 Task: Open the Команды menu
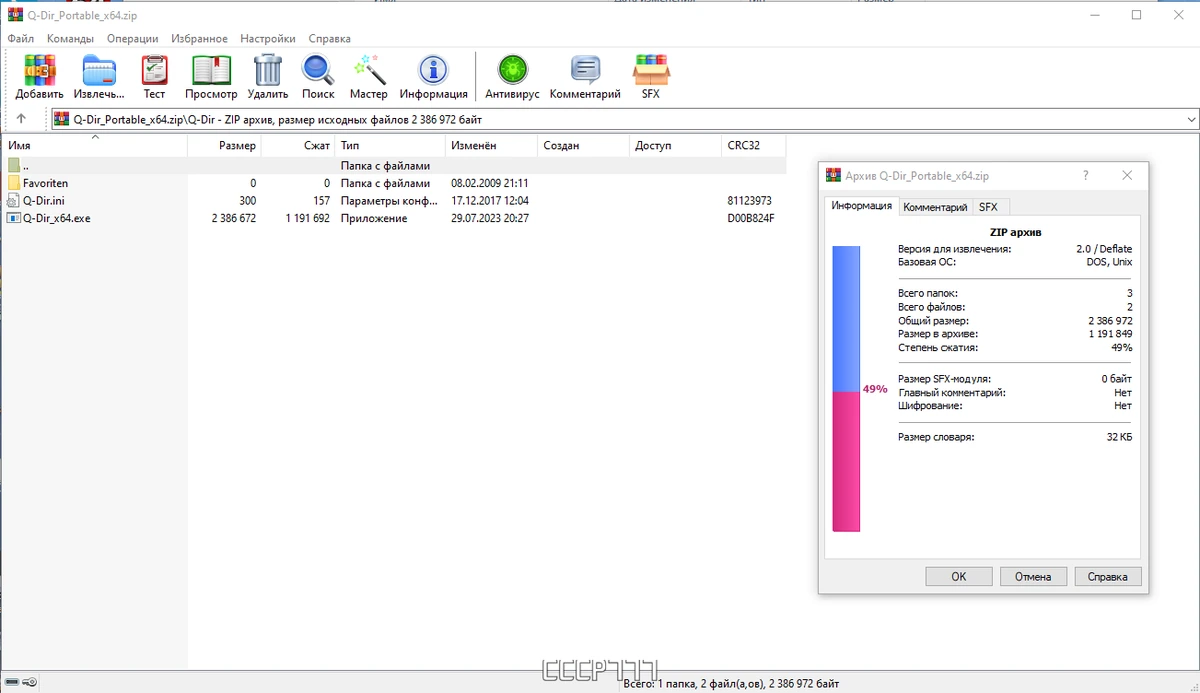point(70,38)
